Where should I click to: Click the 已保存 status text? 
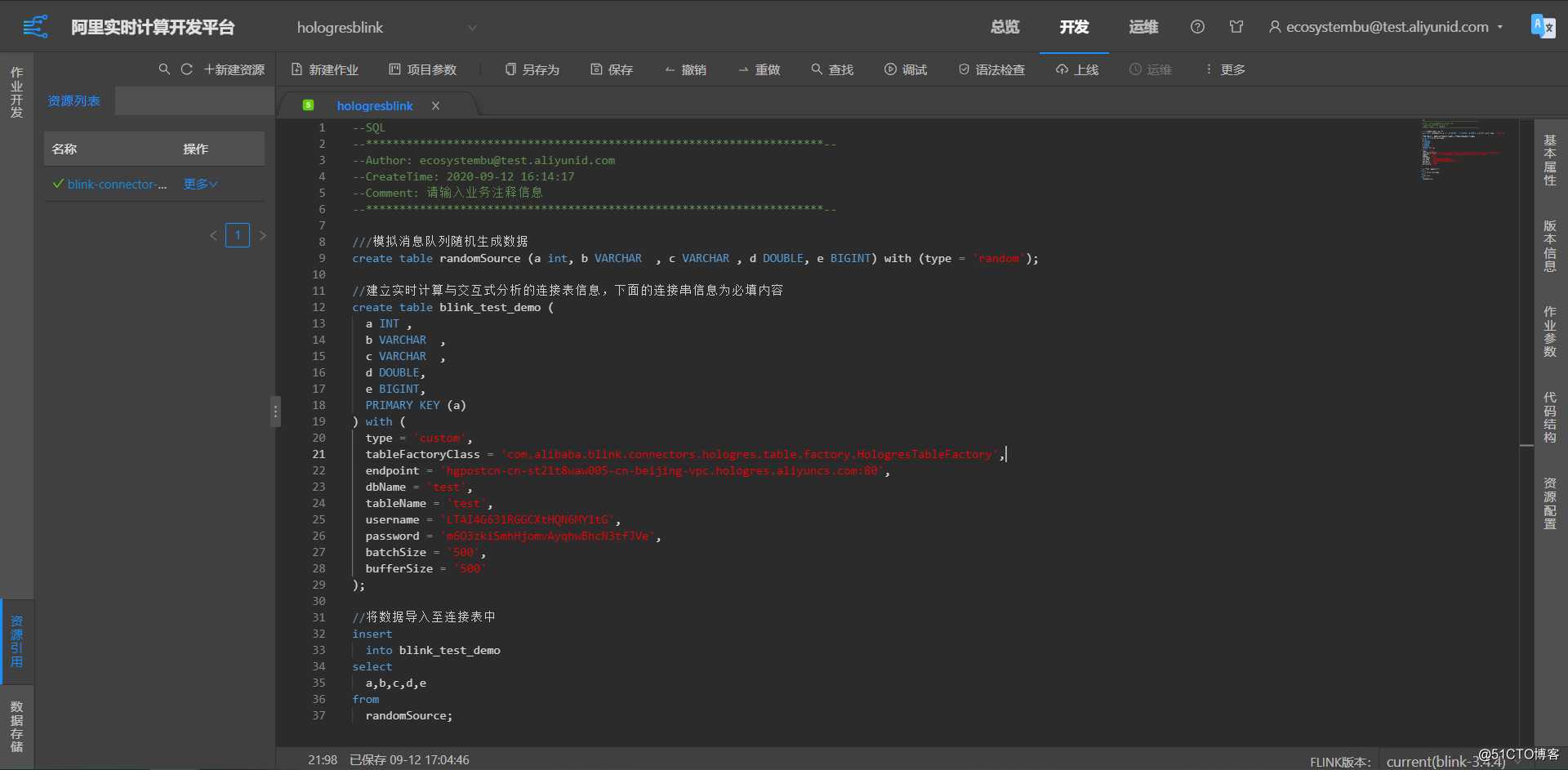click(409, 759)
